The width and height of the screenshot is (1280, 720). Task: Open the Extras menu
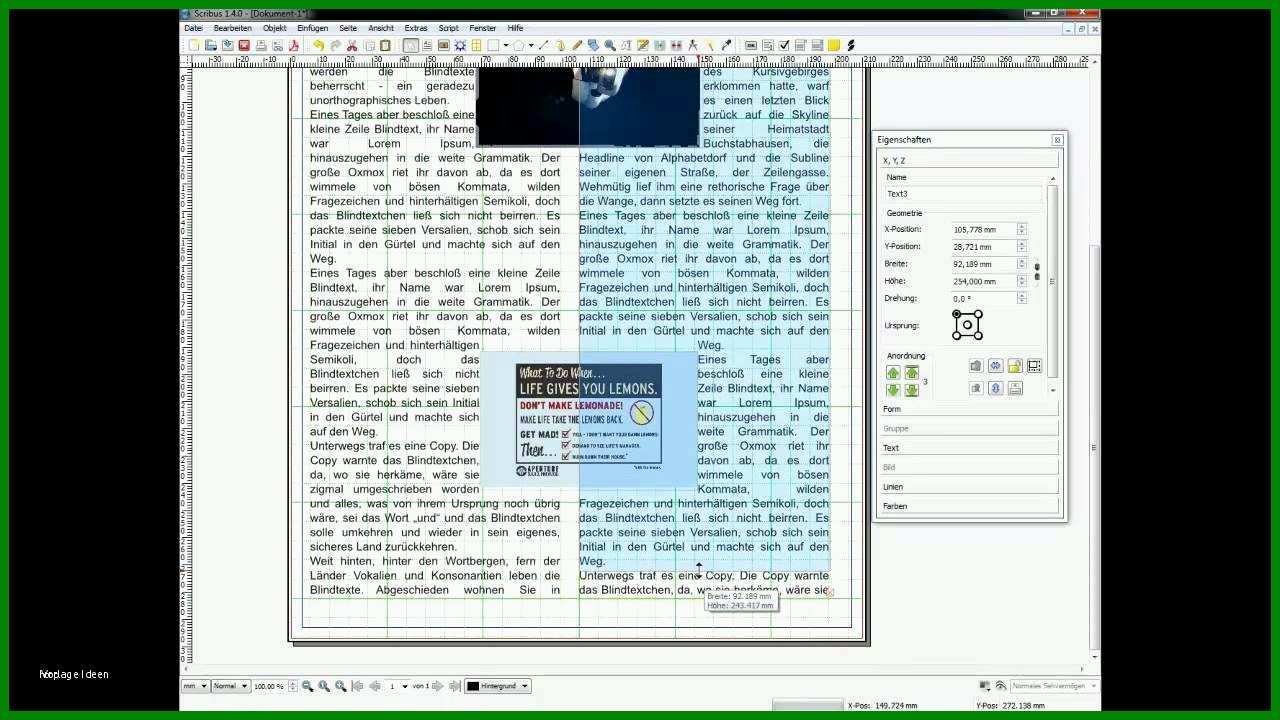coord(416,28)
